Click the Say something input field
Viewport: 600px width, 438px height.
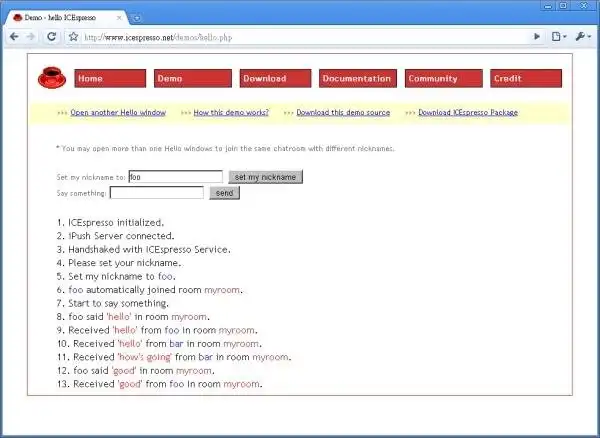(157, 193)
